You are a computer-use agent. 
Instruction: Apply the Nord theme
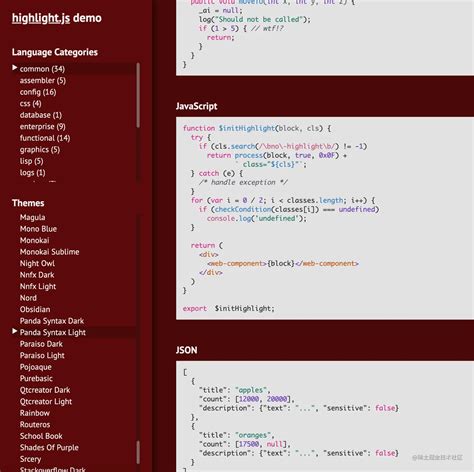[x=28, y=298]
